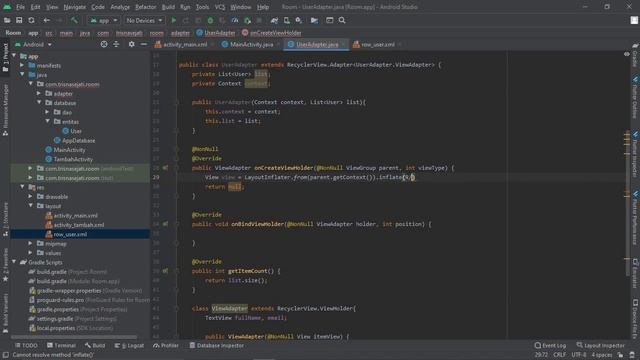Click the Make Project hammer icon
Screen dimensions: 640x360
click(74, 20)
